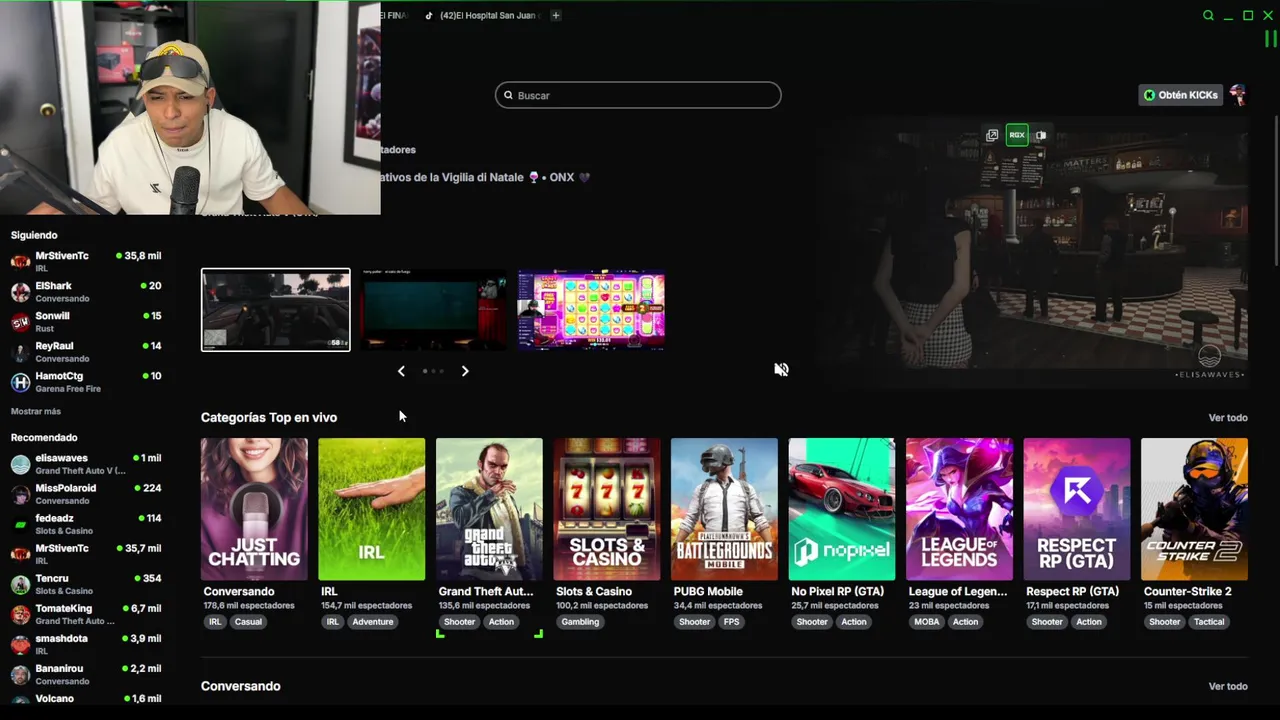Click the split-screen icon next to RGX

click(x=1041, y=135)
